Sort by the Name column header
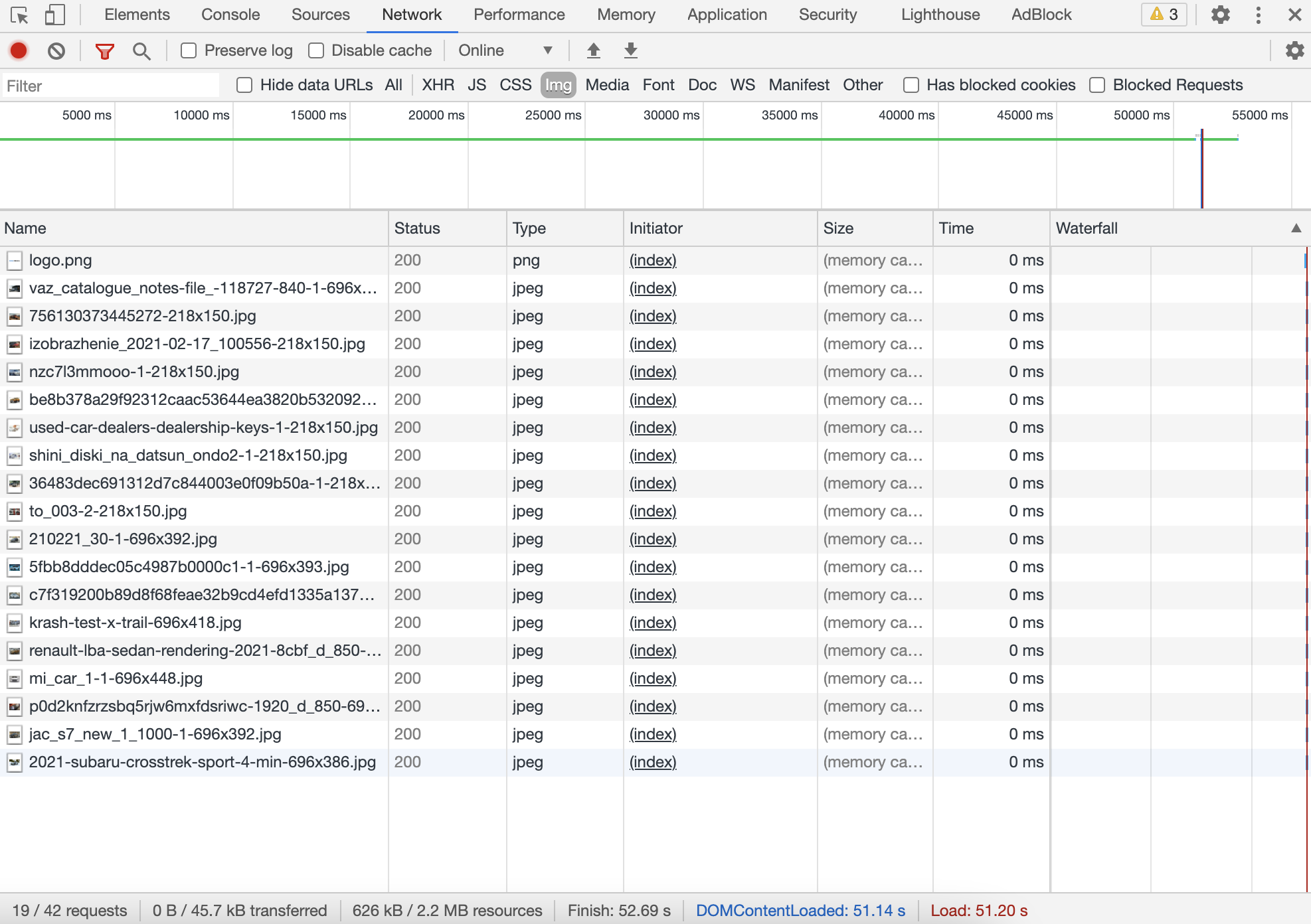The height and width of the screenshot is (924, 1311). [194, 228]
